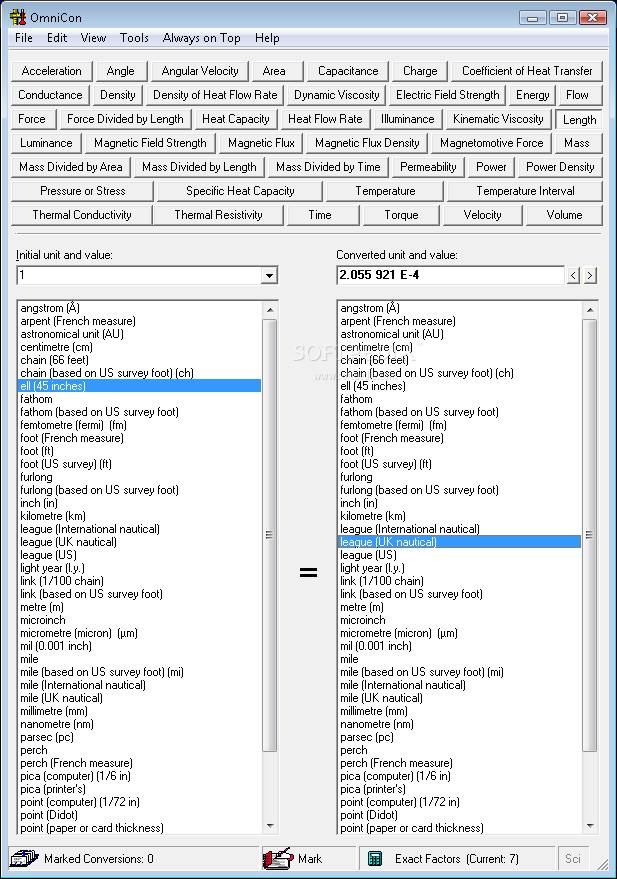Viewport: 617px width, 879px height.
Task: Open the Help menu
Action: pos(267,38)
